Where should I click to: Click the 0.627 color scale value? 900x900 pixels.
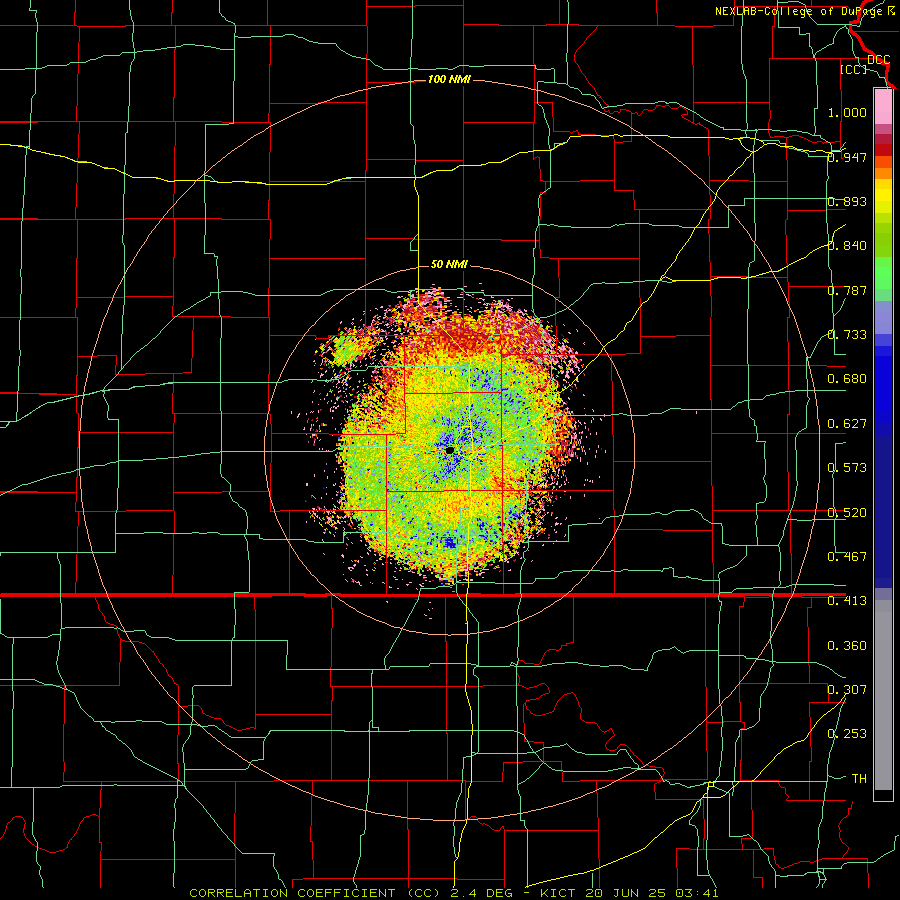[x=847, y=424]
